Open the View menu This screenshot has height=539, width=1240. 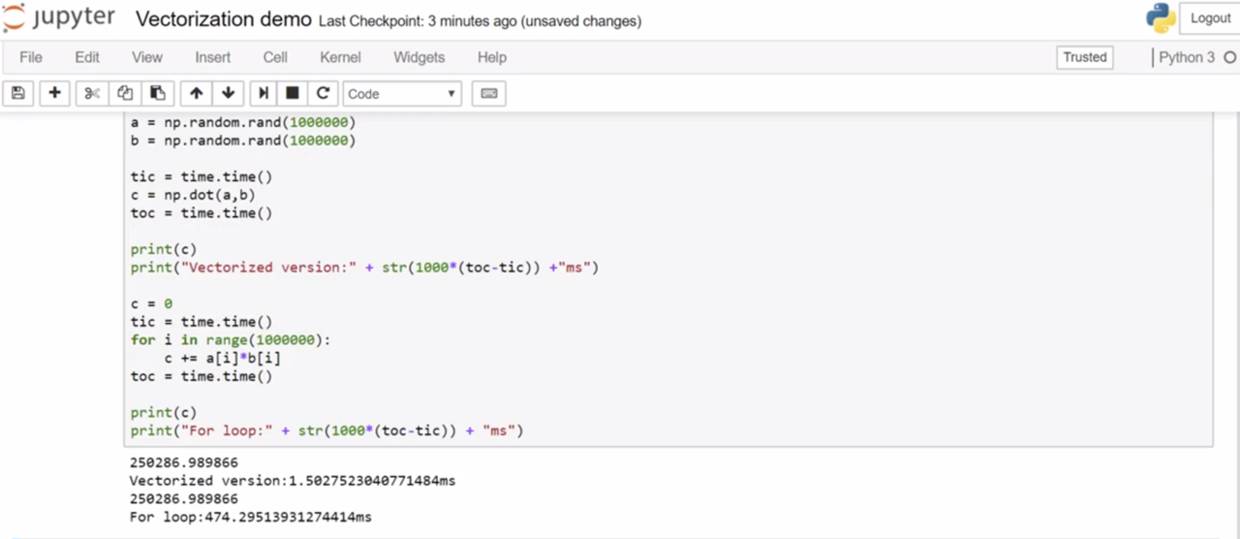coord(147,57)
